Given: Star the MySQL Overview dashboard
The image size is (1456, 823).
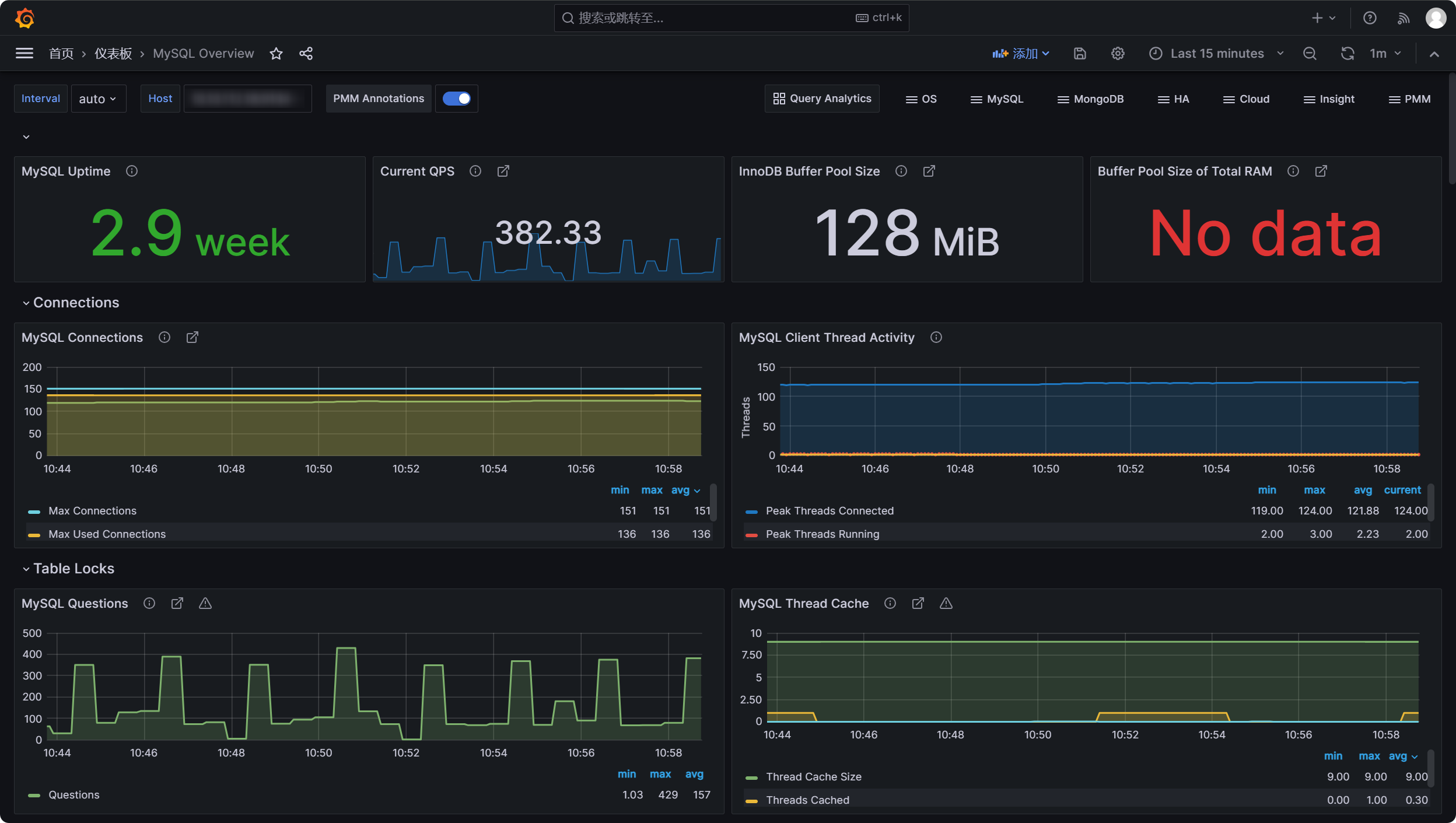Looking at the screenshot, I should click(x=276, y=54).
